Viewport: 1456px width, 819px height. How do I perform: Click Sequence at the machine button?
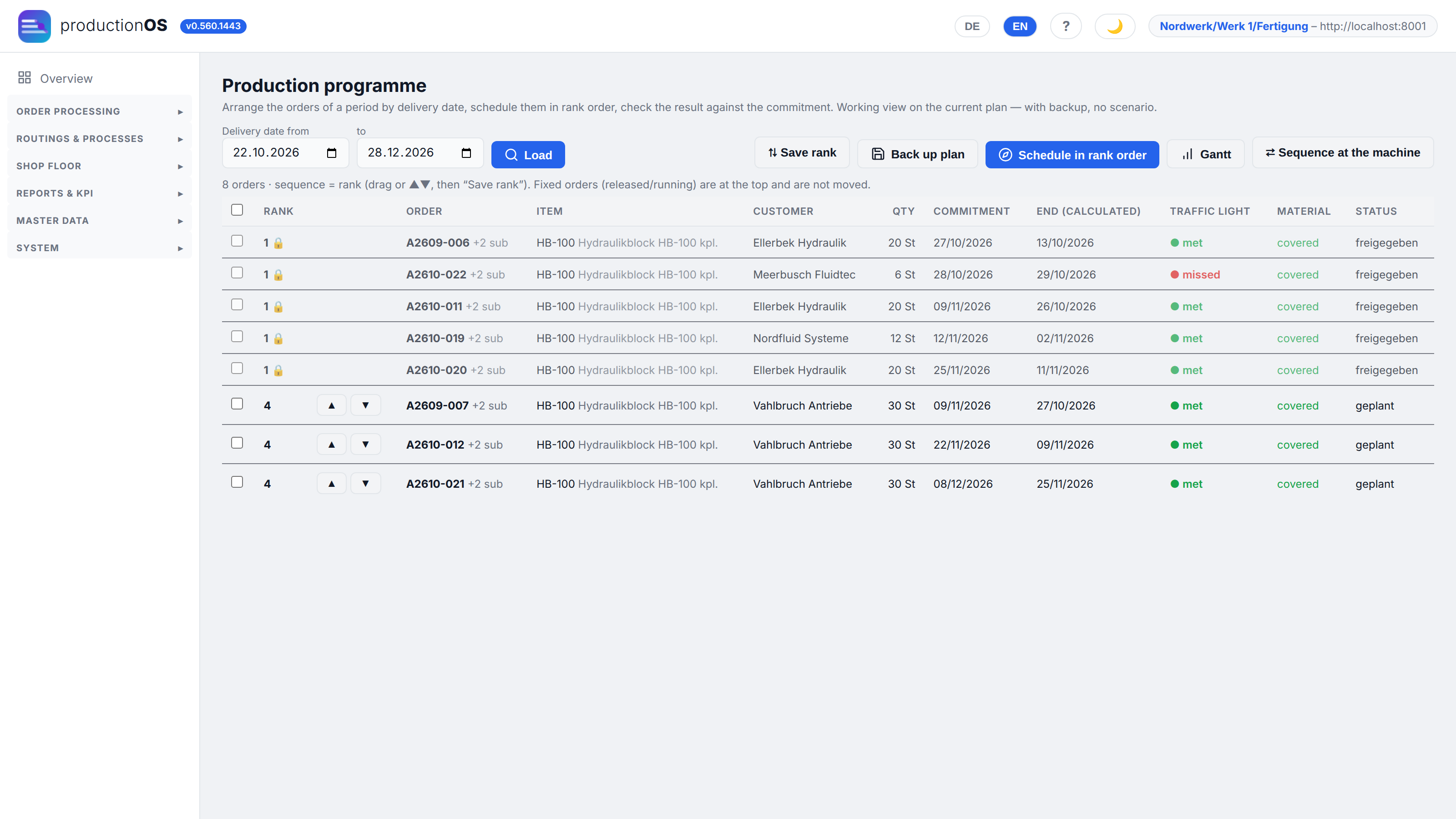click(x=1343, y=152)
